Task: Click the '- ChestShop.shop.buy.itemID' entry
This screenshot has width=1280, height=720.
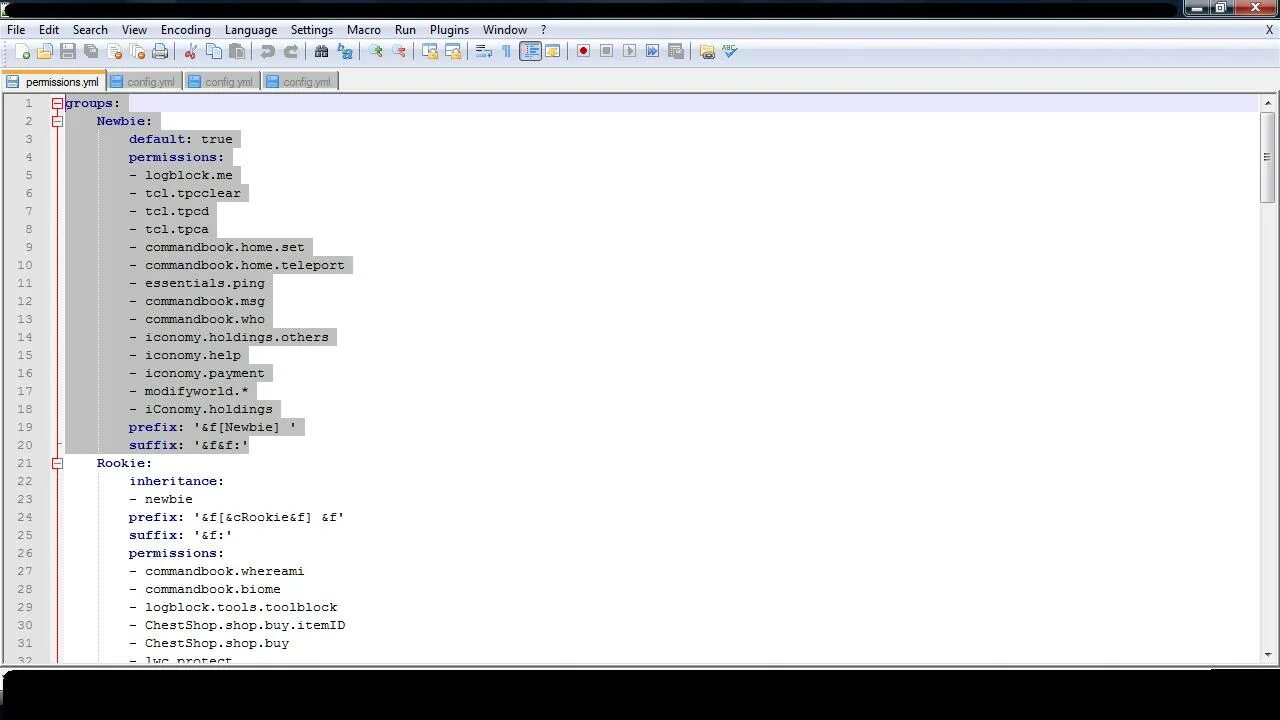Action: tap(237, 625)
